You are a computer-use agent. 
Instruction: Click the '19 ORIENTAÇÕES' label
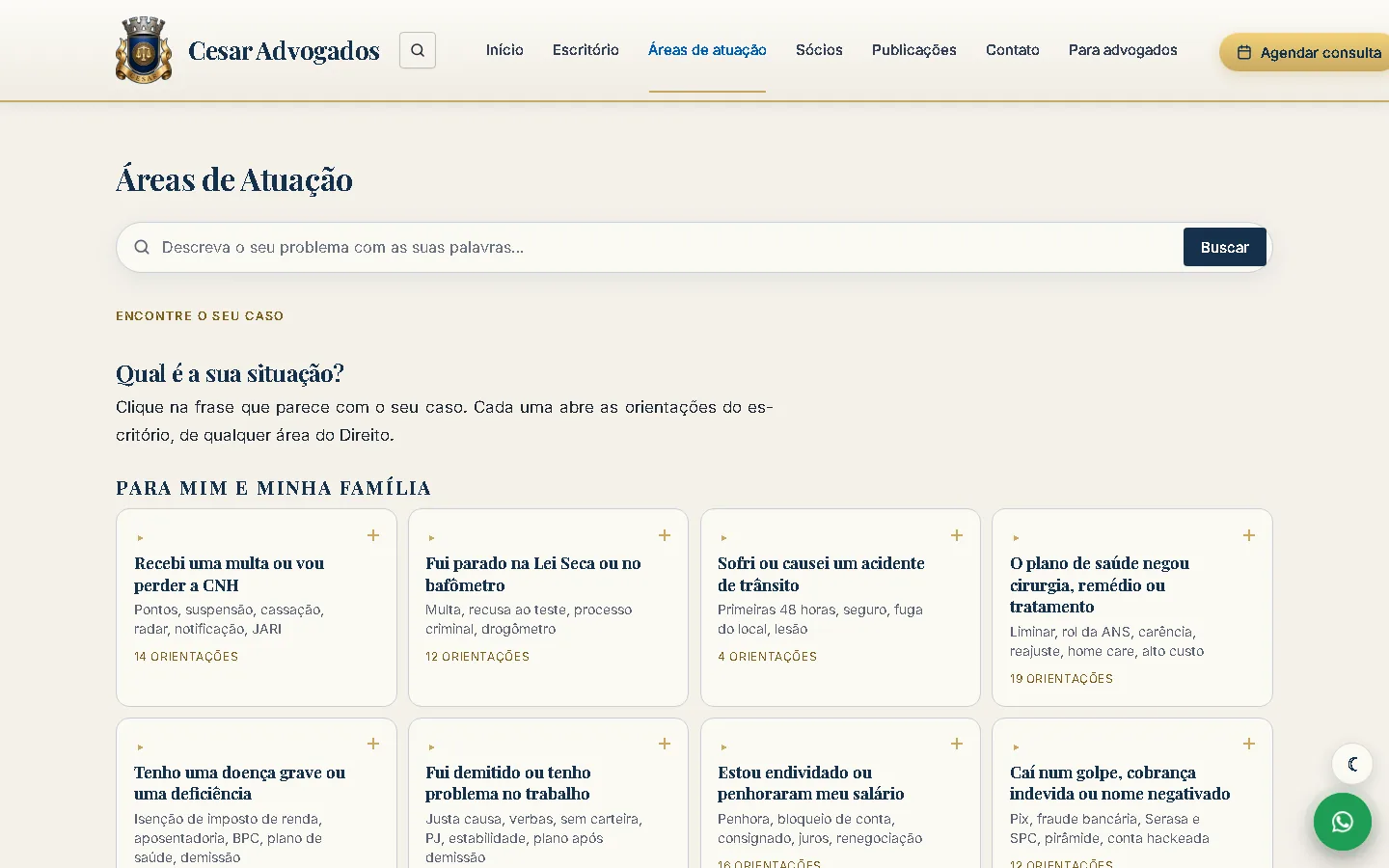coord(1061,679)
